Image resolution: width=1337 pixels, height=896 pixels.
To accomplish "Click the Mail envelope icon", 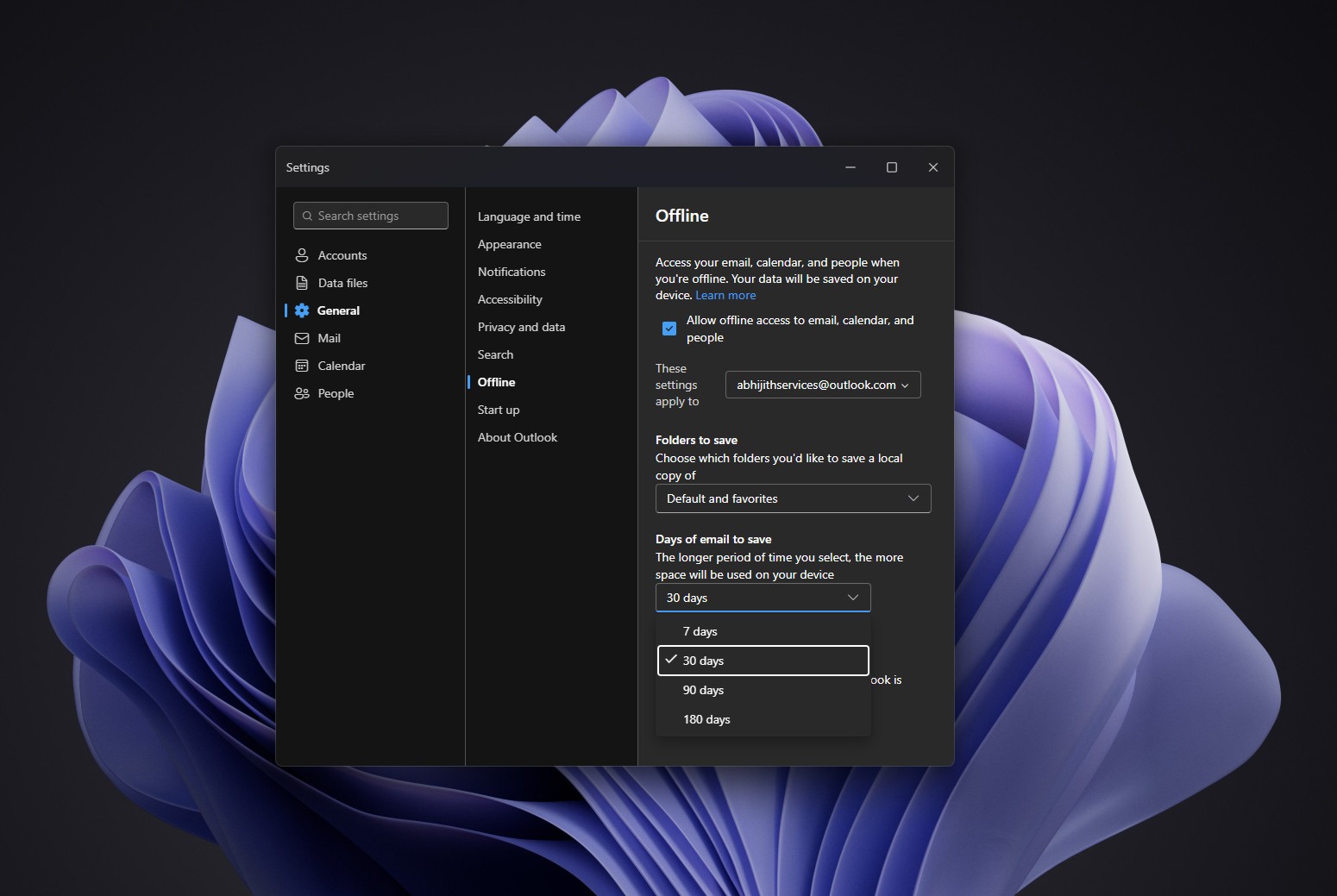I will pos(302,338).
